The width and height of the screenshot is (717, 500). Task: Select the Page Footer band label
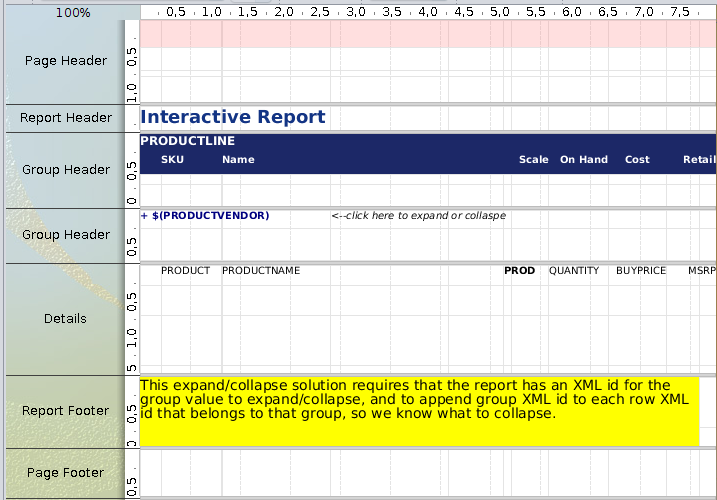click(65, 473)
